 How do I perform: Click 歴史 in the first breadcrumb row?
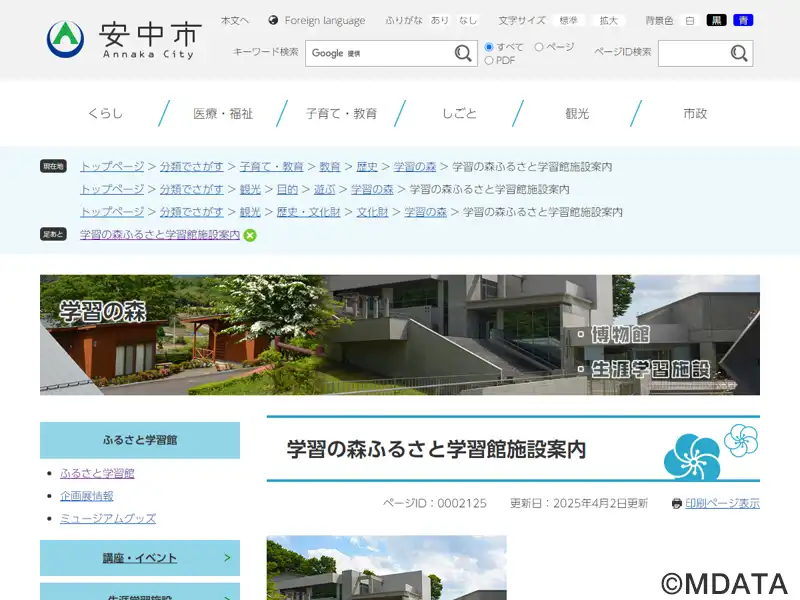[x=367, y=167]
